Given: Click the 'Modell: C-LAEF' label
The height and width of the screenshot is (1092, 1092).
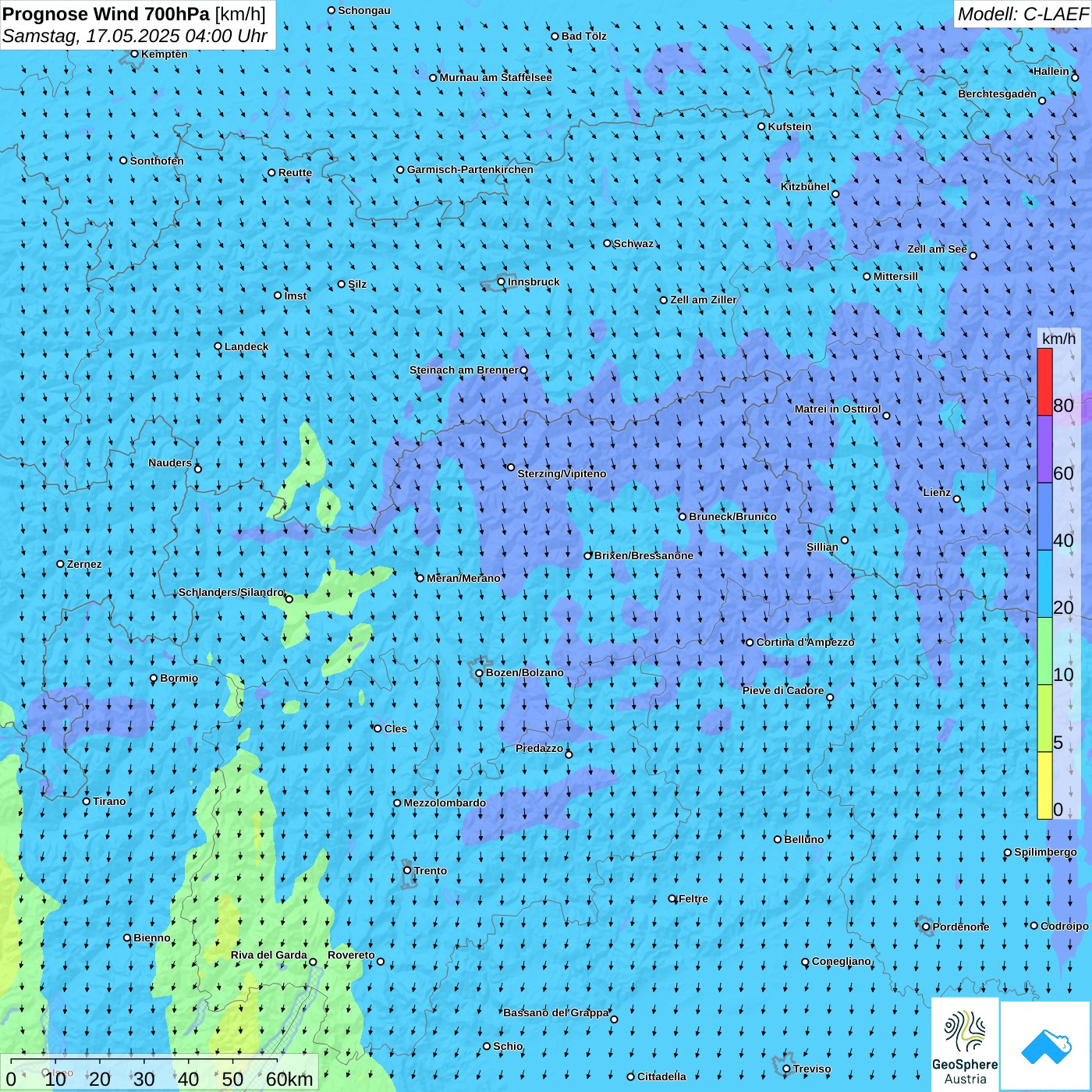Looking at the screenshot, I should [1023, 14].
